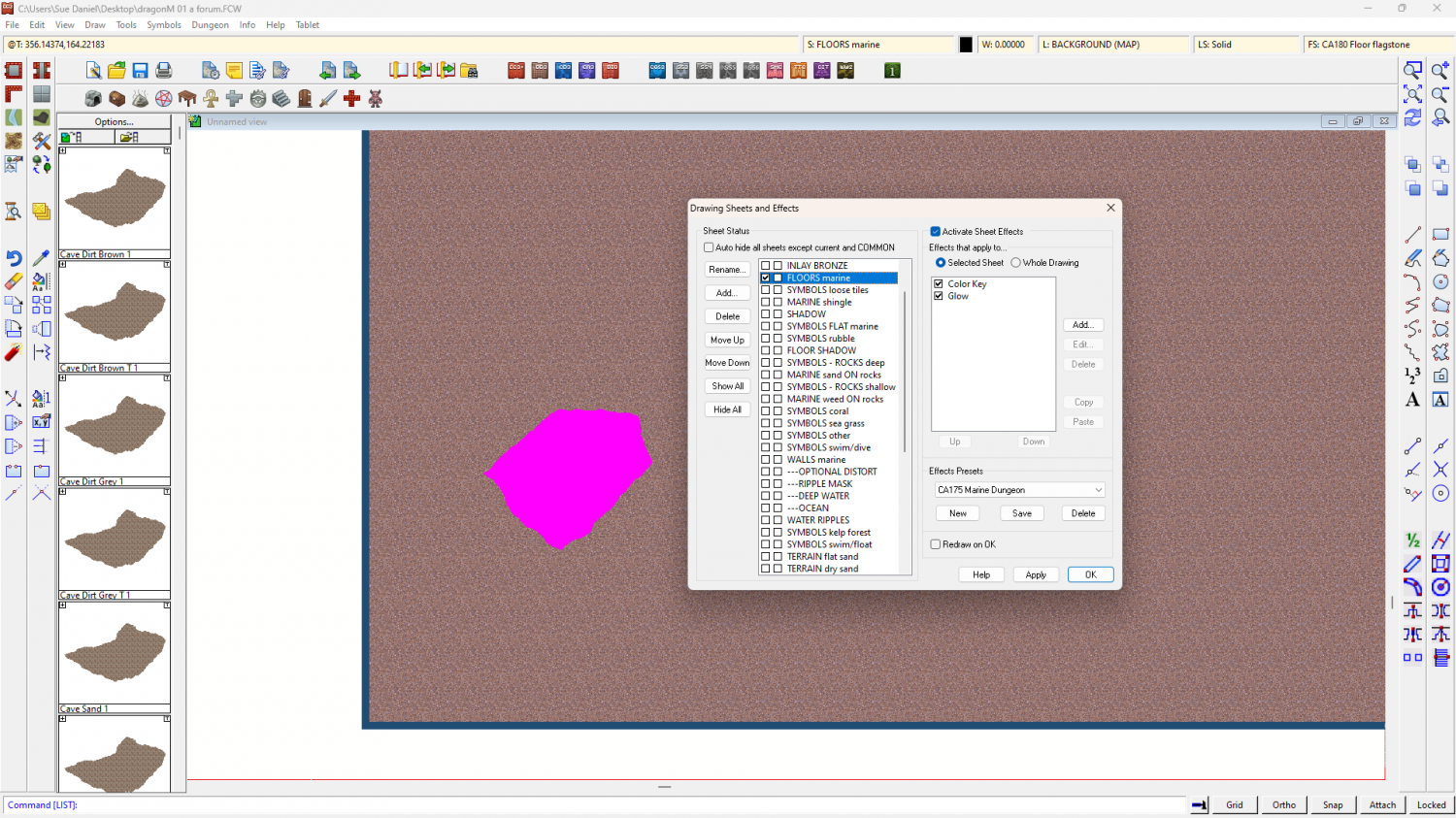Image resolution: width=1456 pixels, height=818 pixels.
Task: Select the treasure chest symbols icon
Action: pos(116,98)
